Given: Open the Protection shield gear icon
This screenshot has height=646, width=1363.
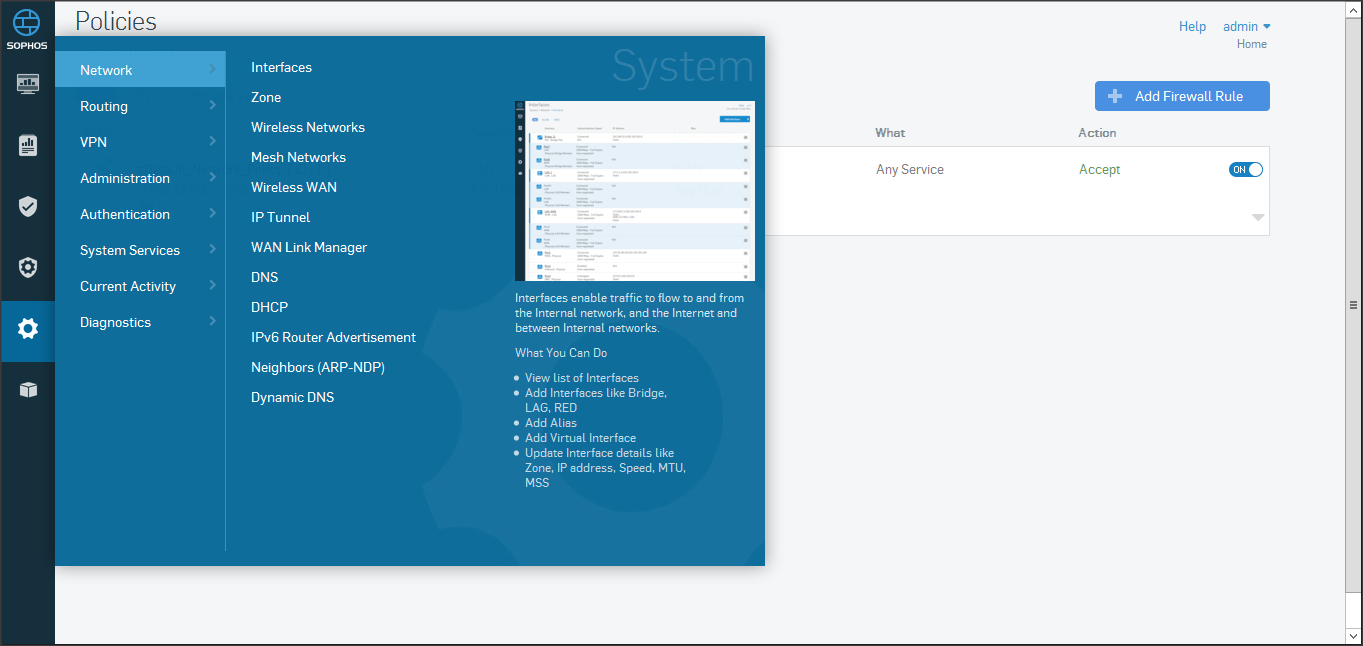Looking at the screenshot, I should pyautogui.click(x=27, y=267).
